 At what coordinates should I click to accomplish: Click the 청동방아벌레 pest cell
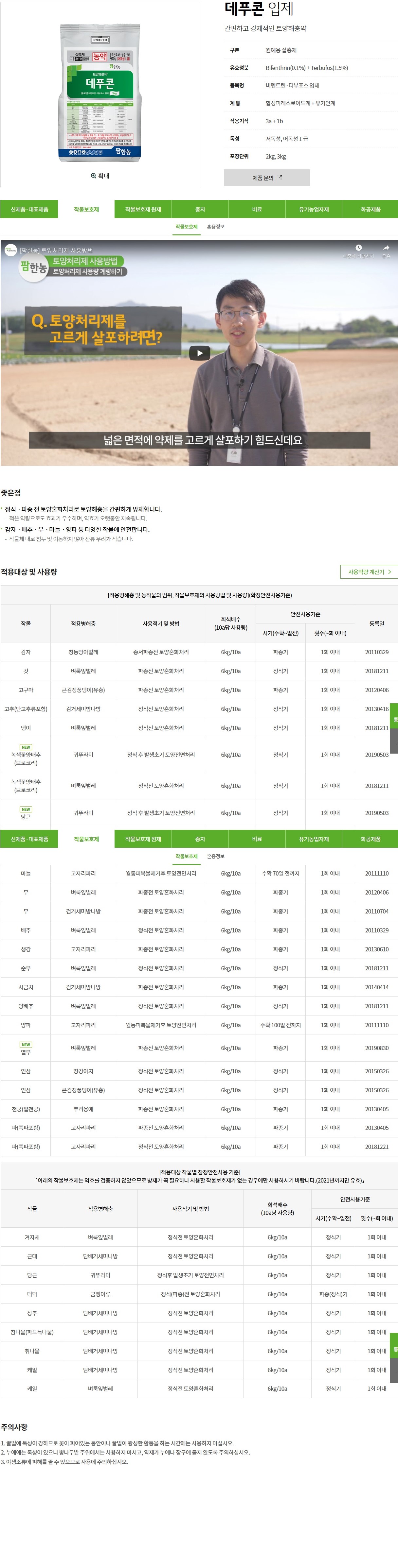(x=83, y=652)
